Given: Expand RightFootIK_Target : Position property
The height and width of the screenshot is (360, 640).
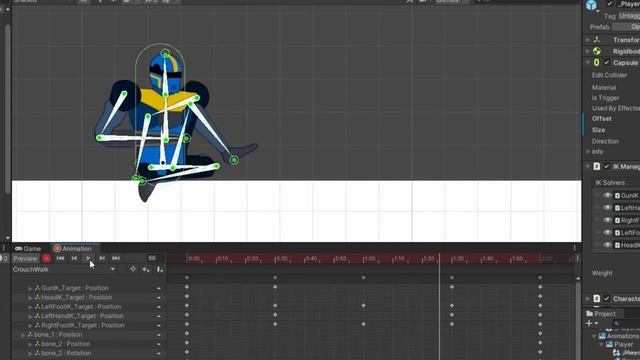Looking at the screenshot, I should coord(30,326).
